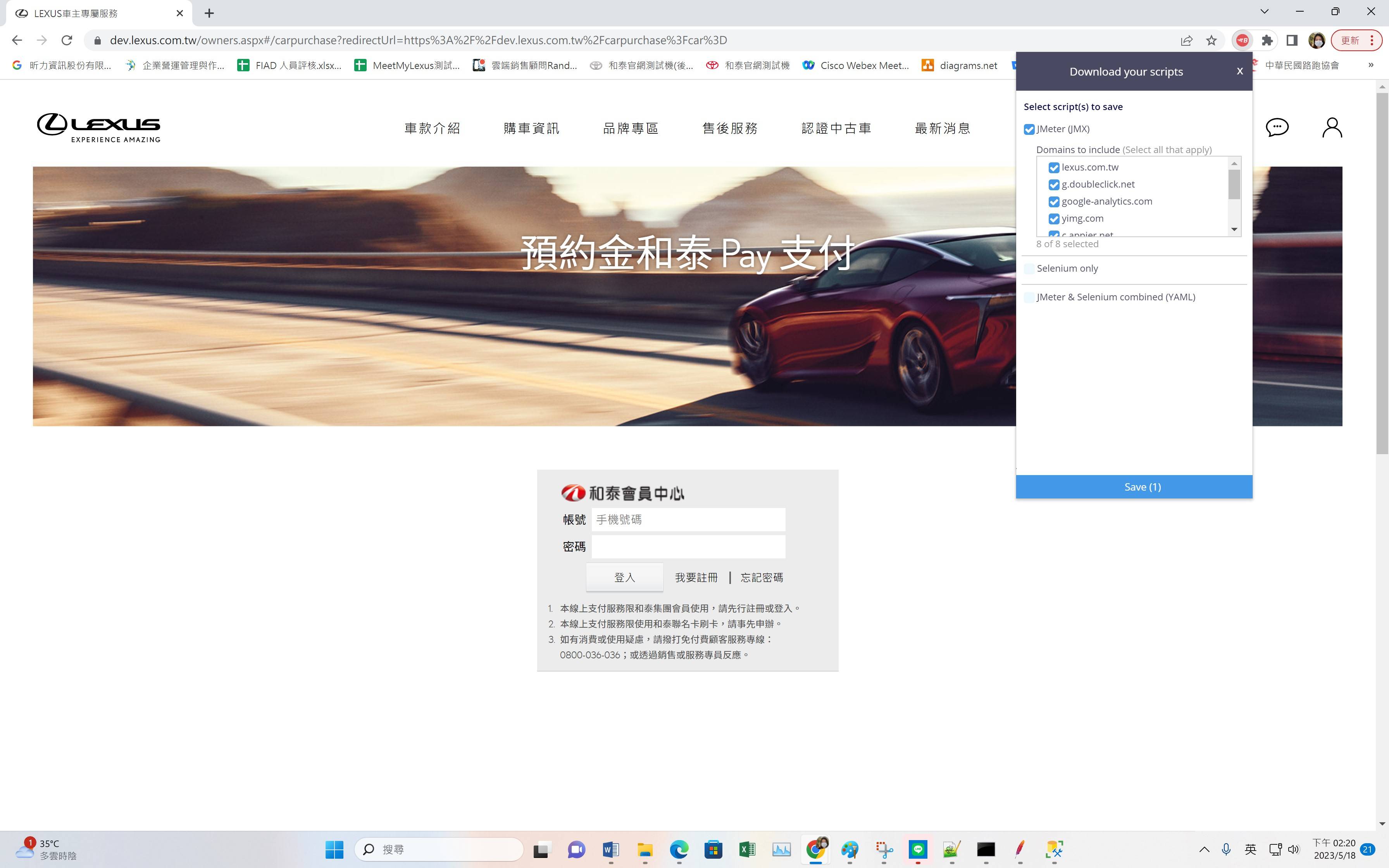1389x868 pixels.
Task: Open Task View in taskbar
Action: pos(541,849)
